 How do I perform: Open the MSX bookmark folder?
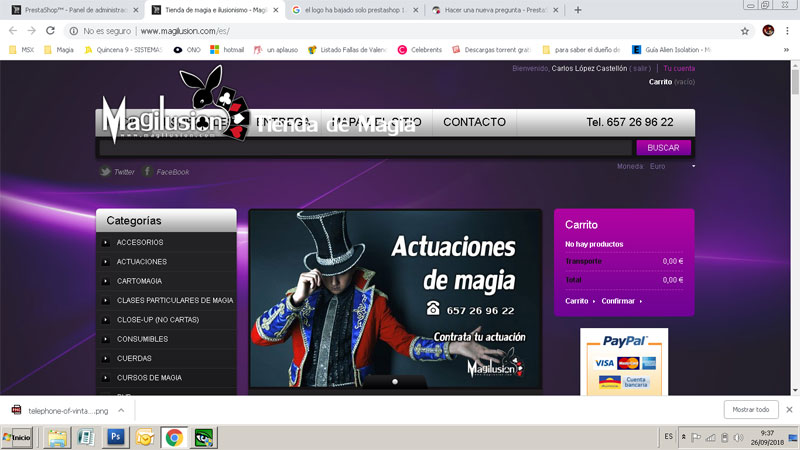coord(22,49)
